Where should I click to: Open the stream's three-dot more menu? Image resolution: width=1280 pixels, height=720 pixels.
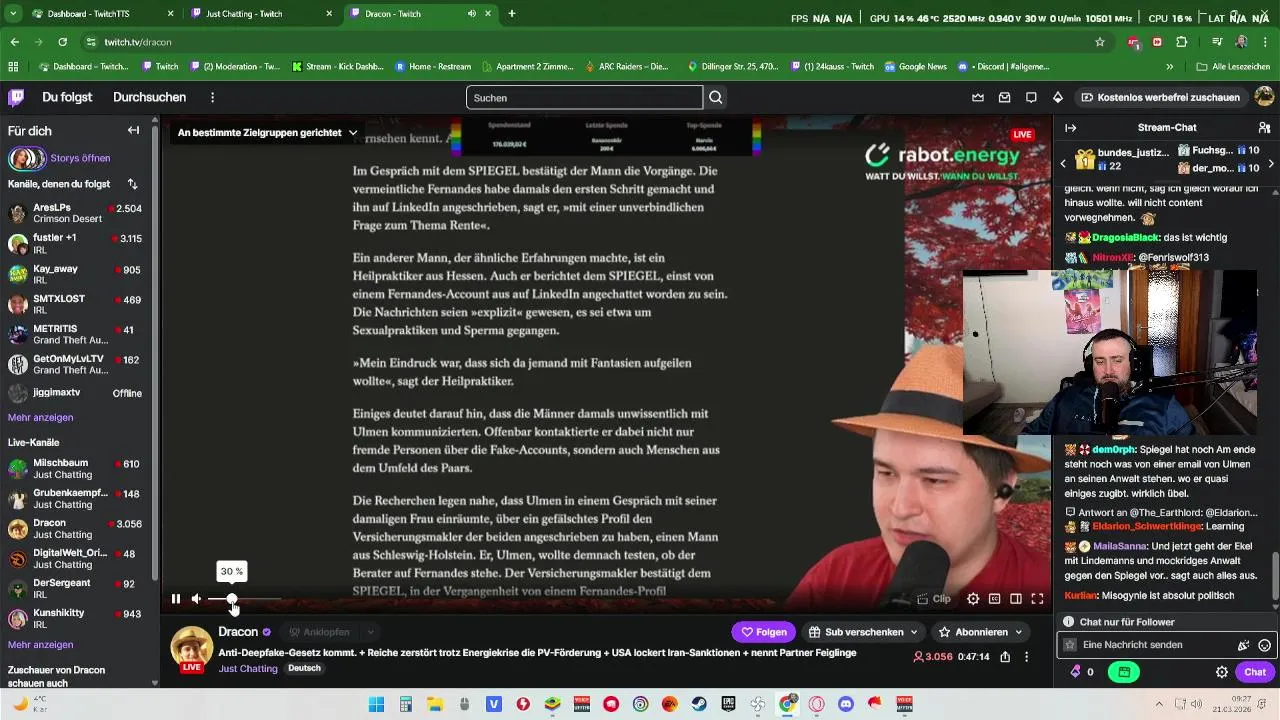(x=1026, y=657)
